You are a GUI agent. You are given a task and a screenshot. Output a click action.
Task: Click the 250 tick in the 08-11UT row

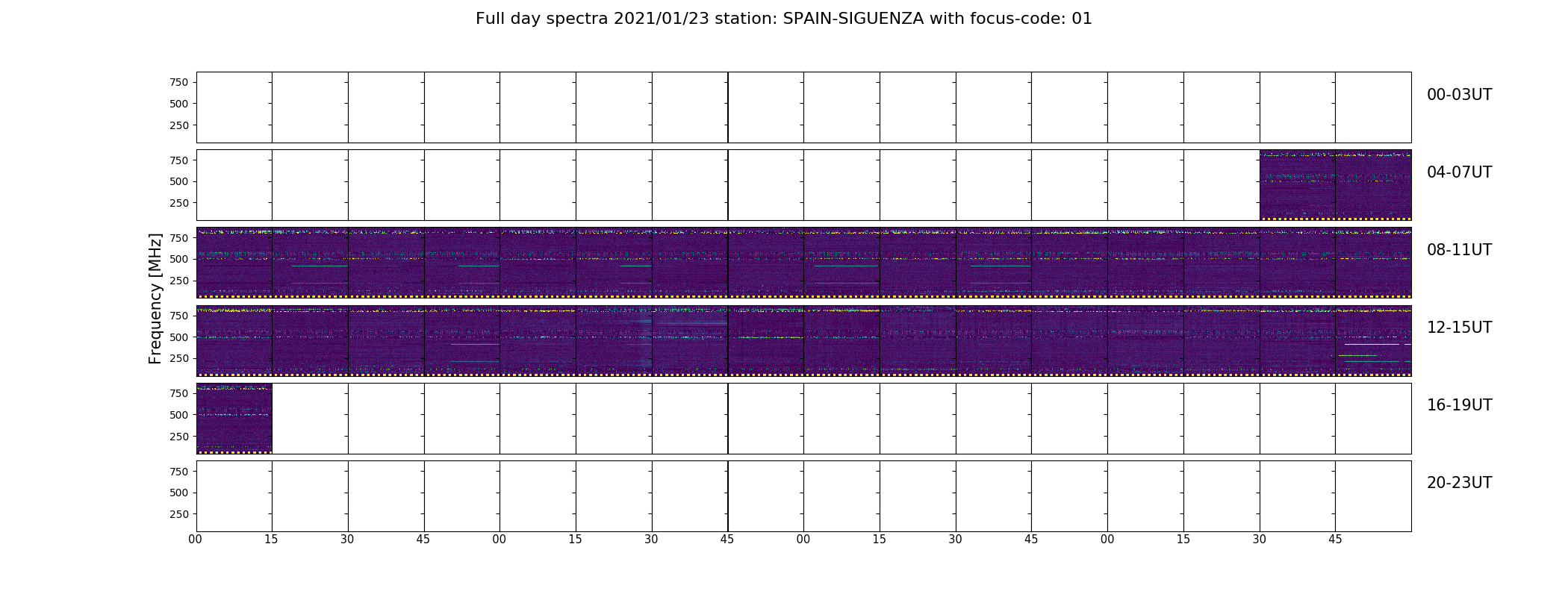(x=179, y=281)
